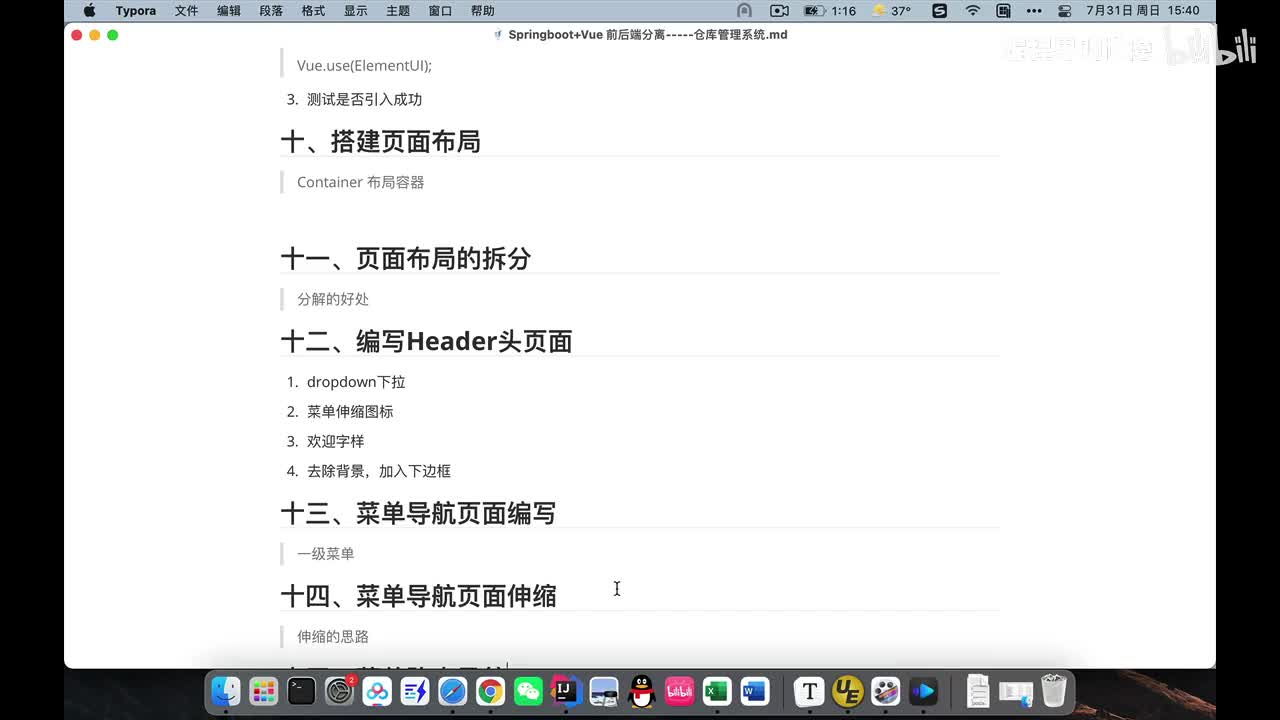The height and width of the screenshot is (720, 1280).
Task: Click the list item 欢迎字样
Action: (x=336, y=441)
